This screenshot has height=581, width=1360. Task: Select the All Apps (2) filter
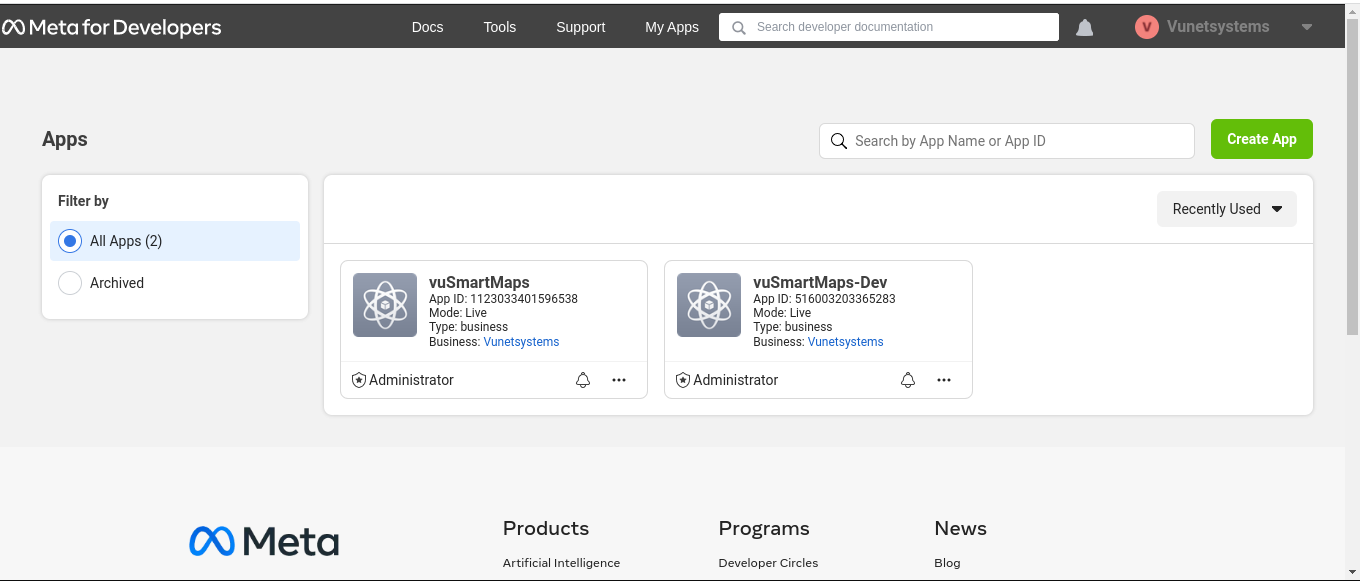[x=70, y=241]
